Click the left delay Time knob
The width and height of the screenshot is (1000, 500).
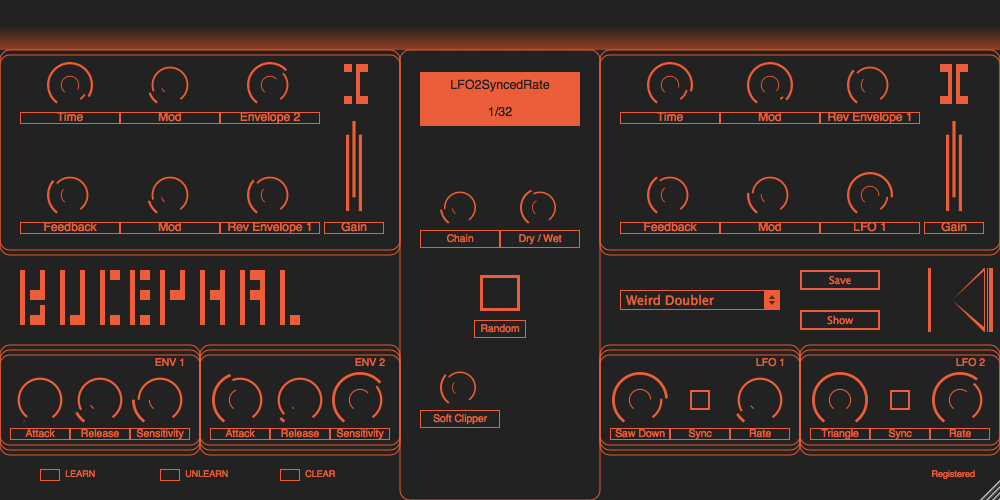tap(70, 84)
